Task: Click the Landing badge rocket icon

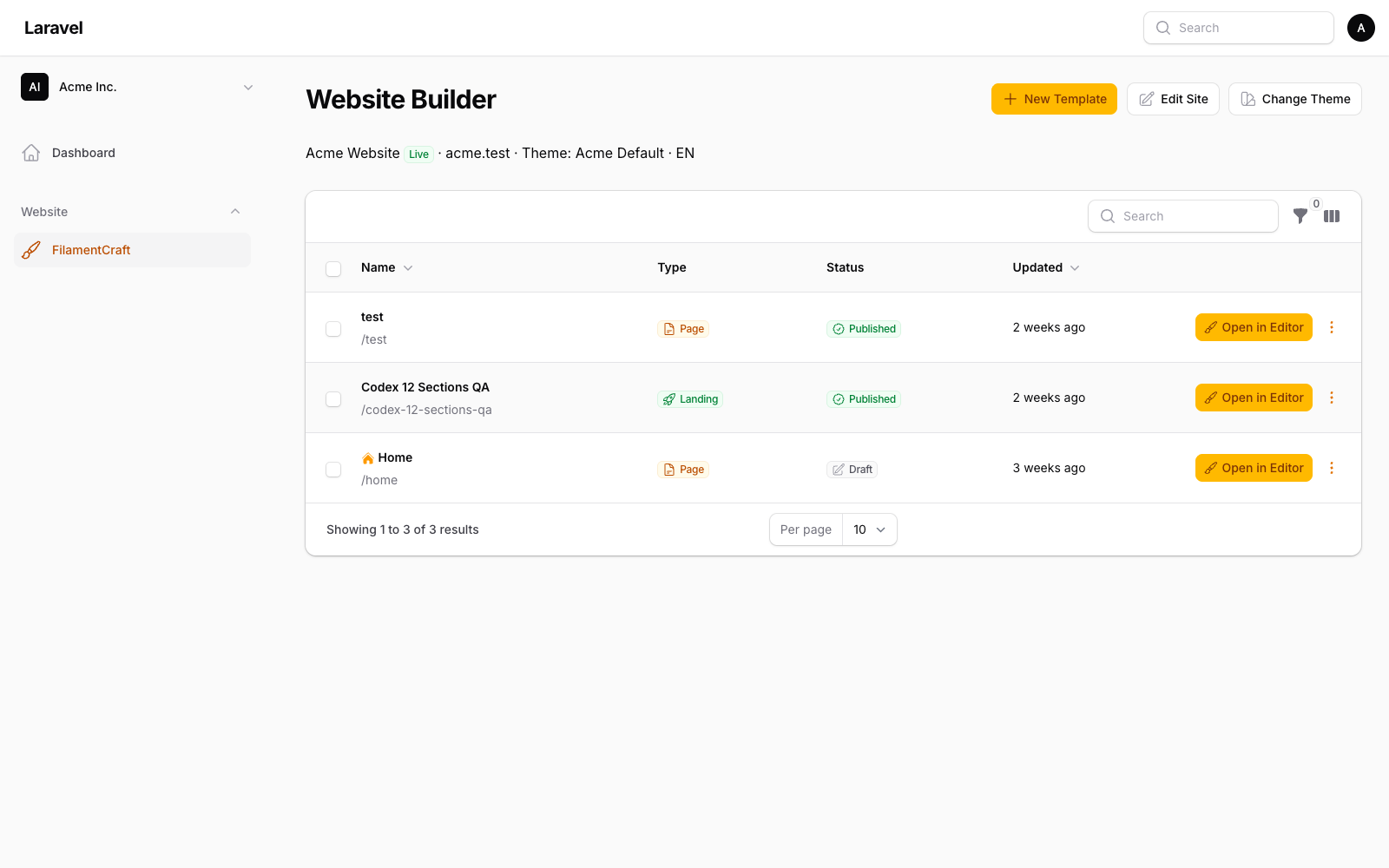Action: pyautogui.click(x=669, y=399)
